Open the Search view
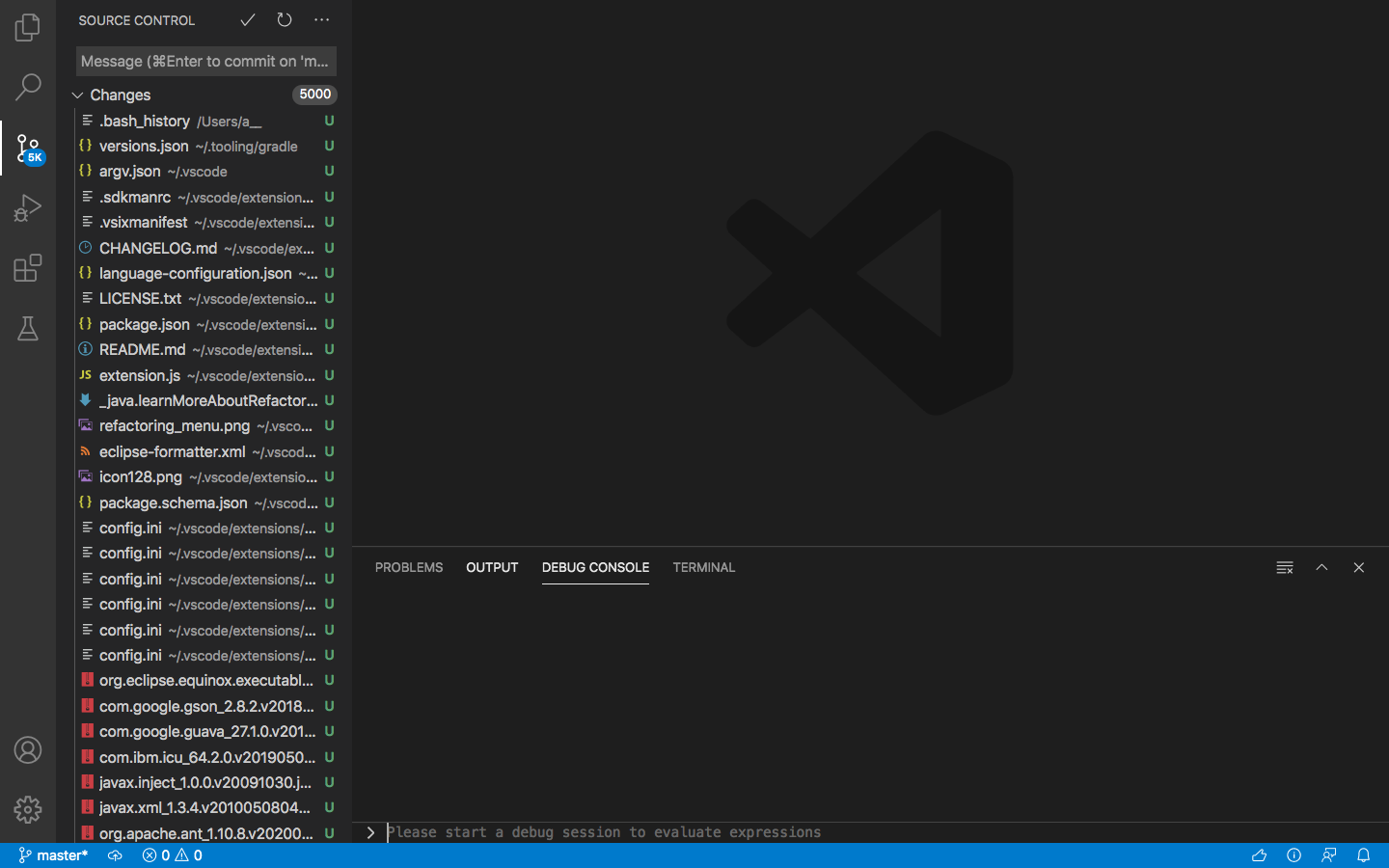Viewport: 1389px width, 868px height. click(x=27, y=87)
